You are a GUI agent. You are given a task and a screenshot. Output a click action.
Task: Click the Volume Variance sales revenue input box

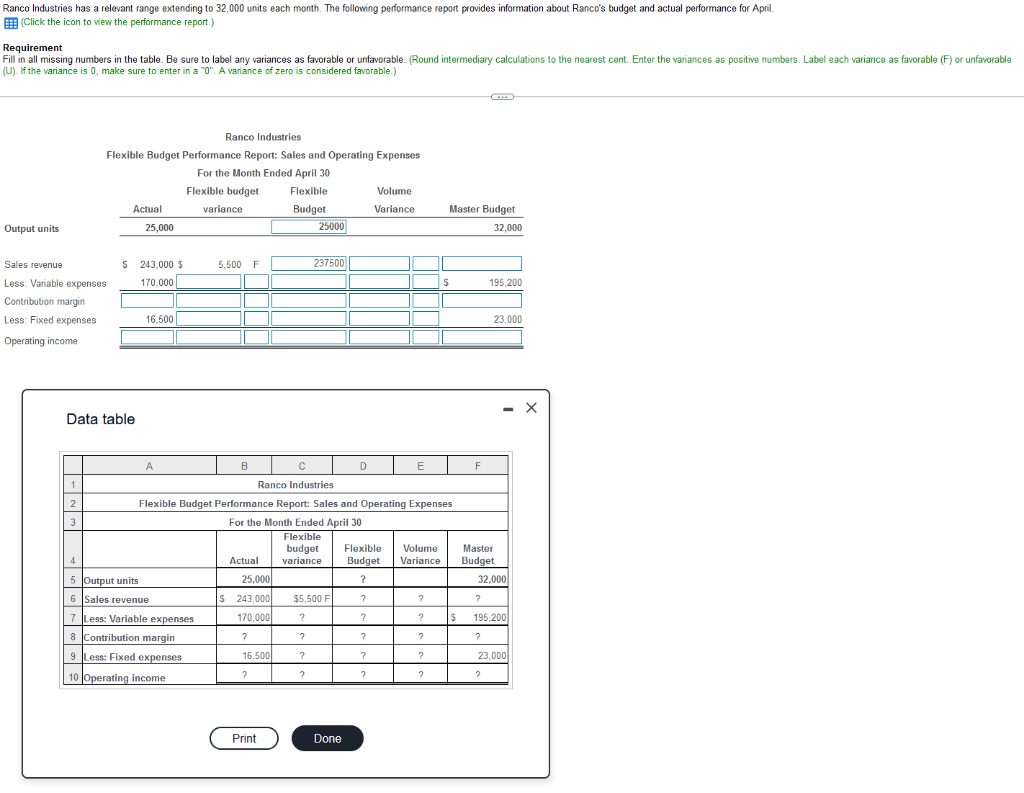point(380,263)
